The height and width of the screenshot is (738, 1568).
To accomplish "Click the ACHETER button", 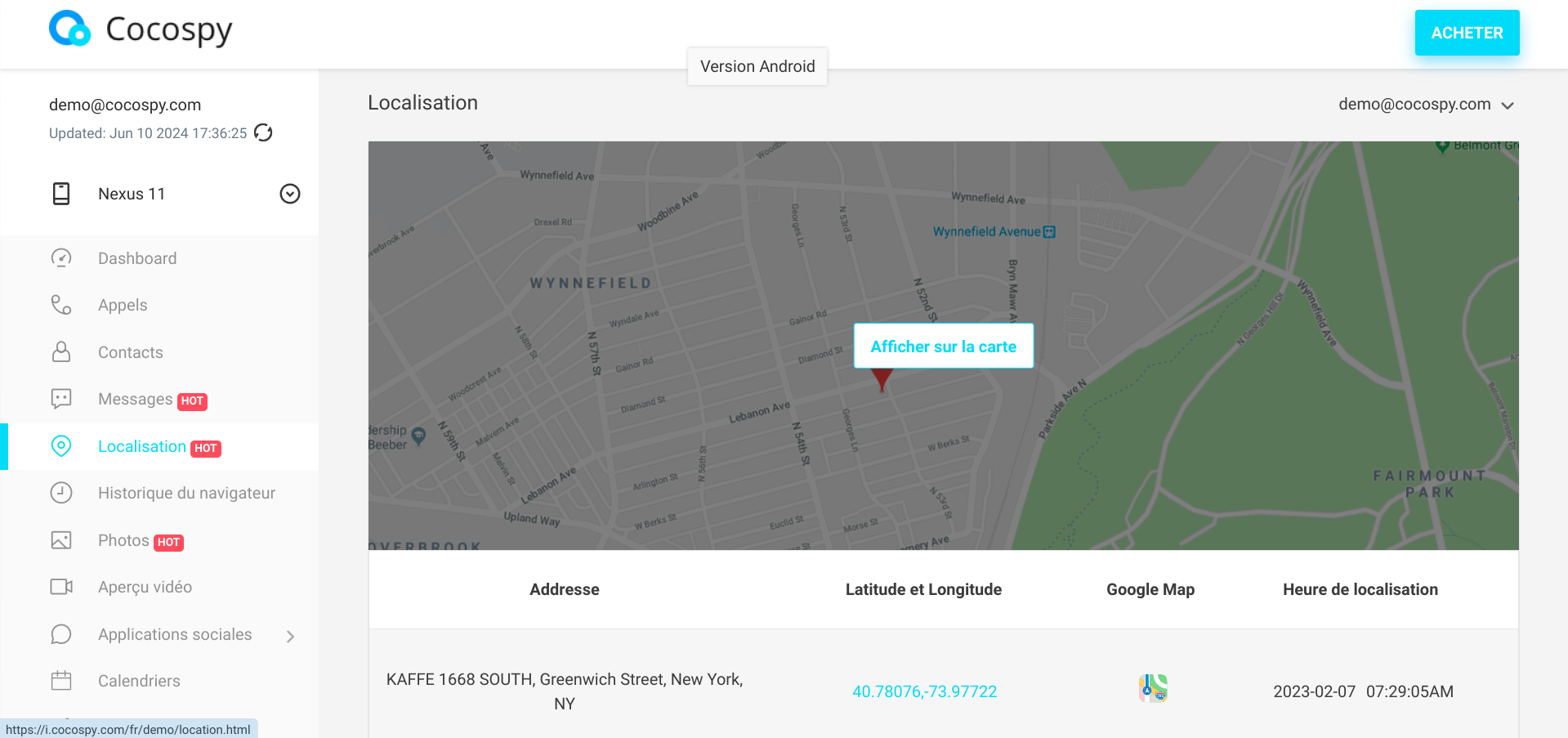I will pyautogui.click(x=1467, y=33).
